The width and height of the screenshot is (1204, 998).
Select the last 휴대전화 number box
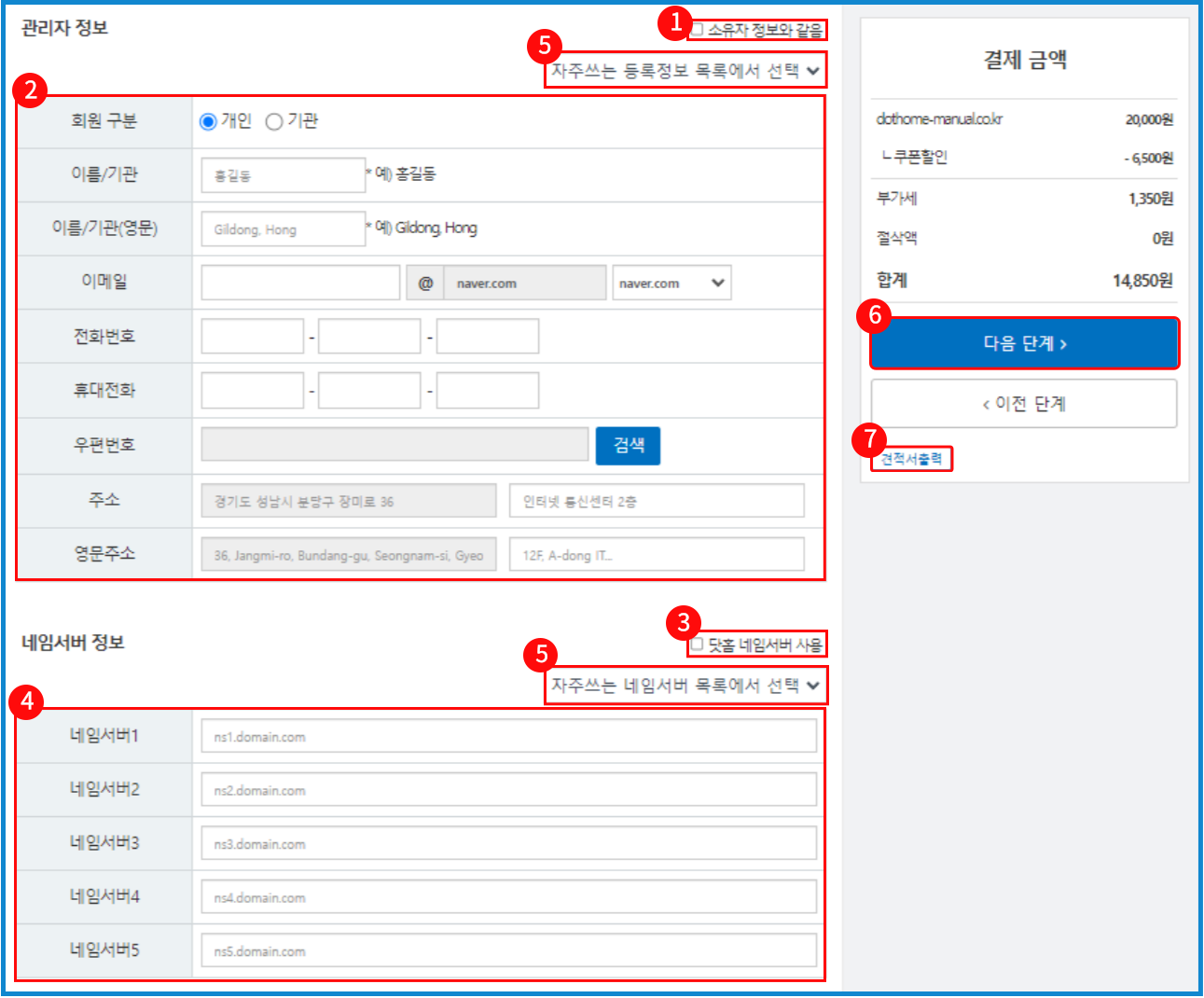point(488,391)
